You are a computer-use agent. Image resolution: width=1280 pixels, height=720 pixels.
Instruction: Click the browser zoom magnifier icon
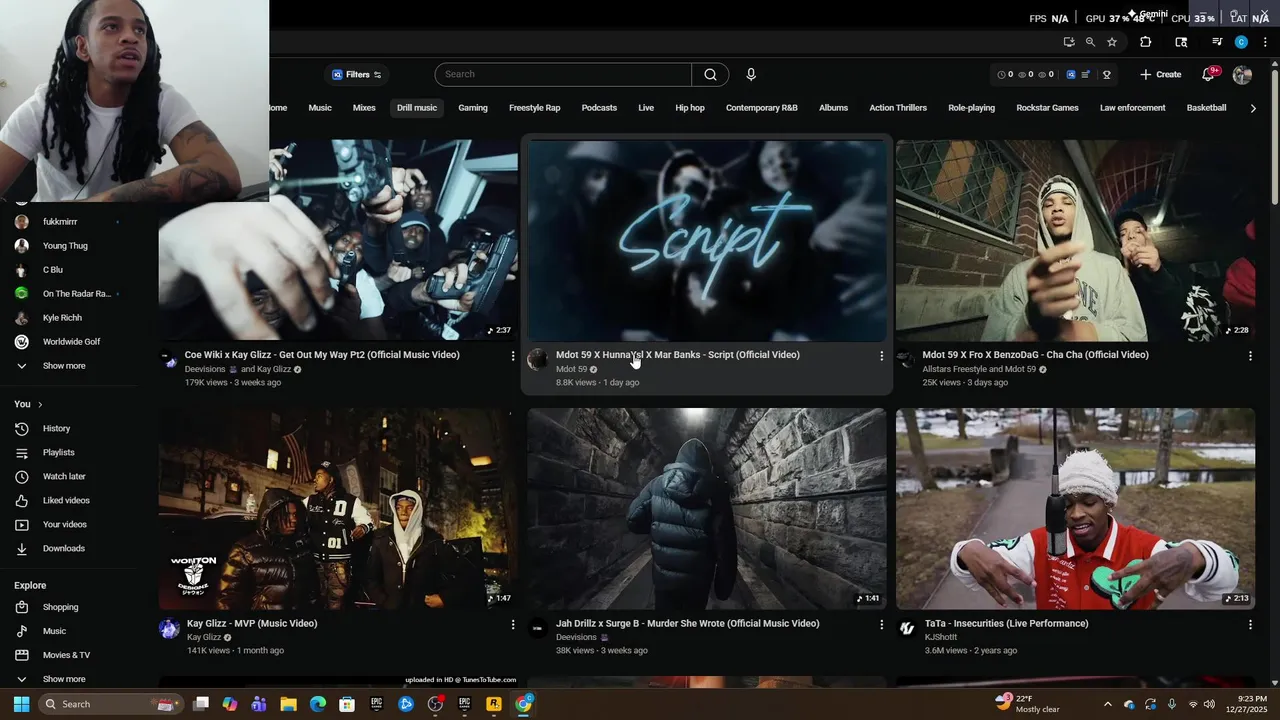tap(1090, 42)
